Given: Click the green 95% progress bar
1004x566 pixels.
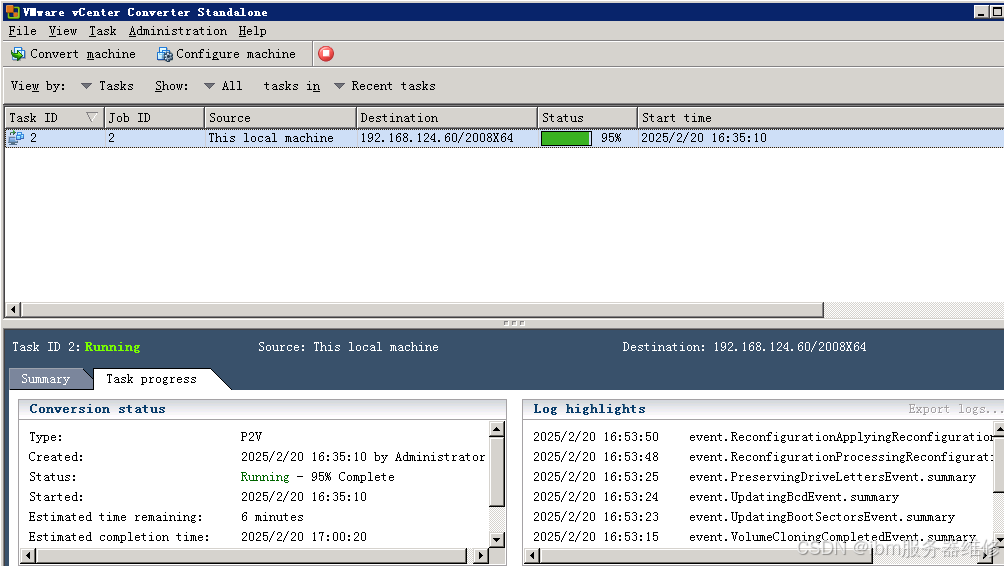Looking at the screenshot, I should click(x=566, y=138).
